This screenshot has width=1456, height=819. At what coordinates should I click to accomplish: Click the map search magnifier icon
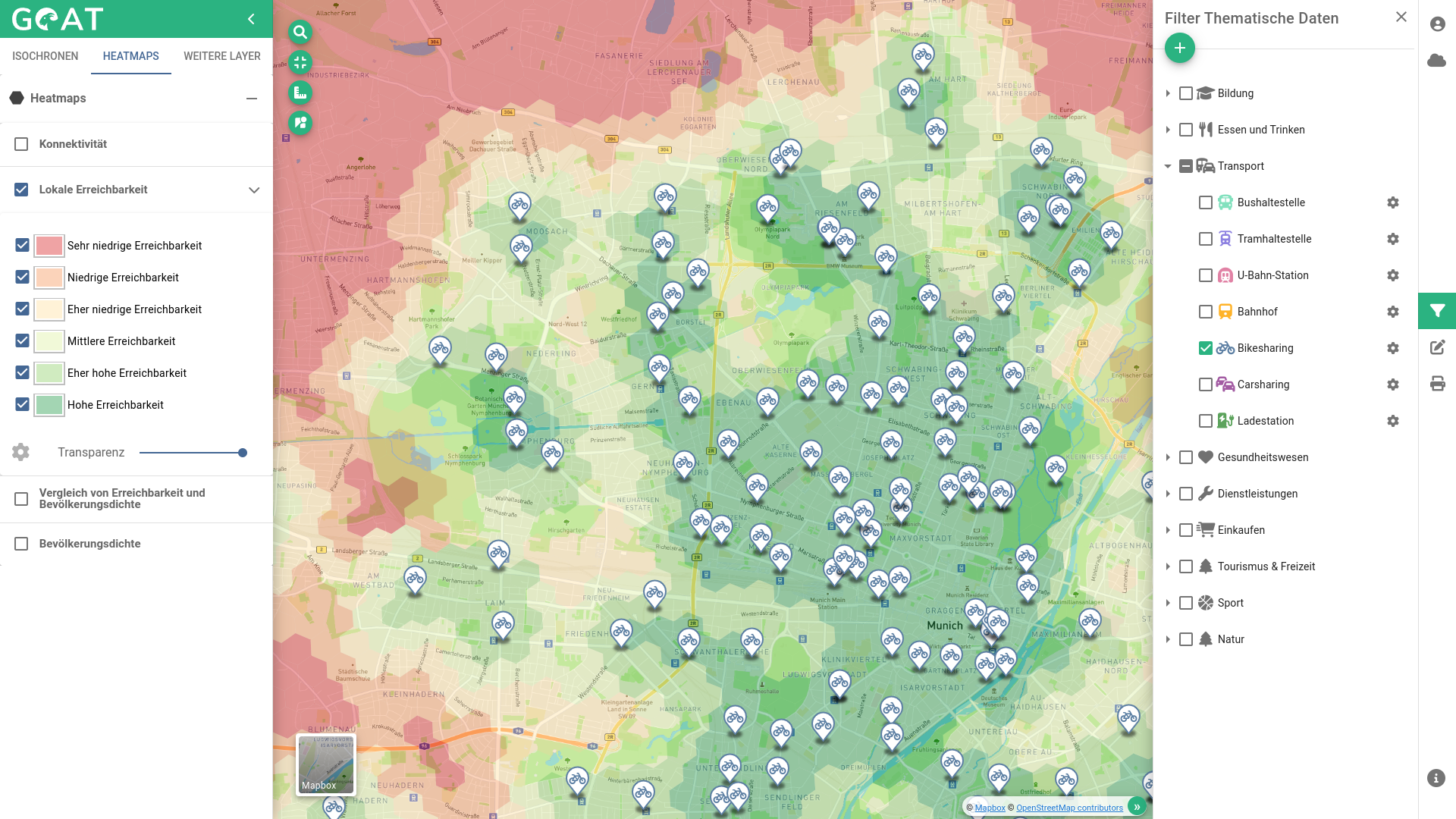[x=300, y=32]
